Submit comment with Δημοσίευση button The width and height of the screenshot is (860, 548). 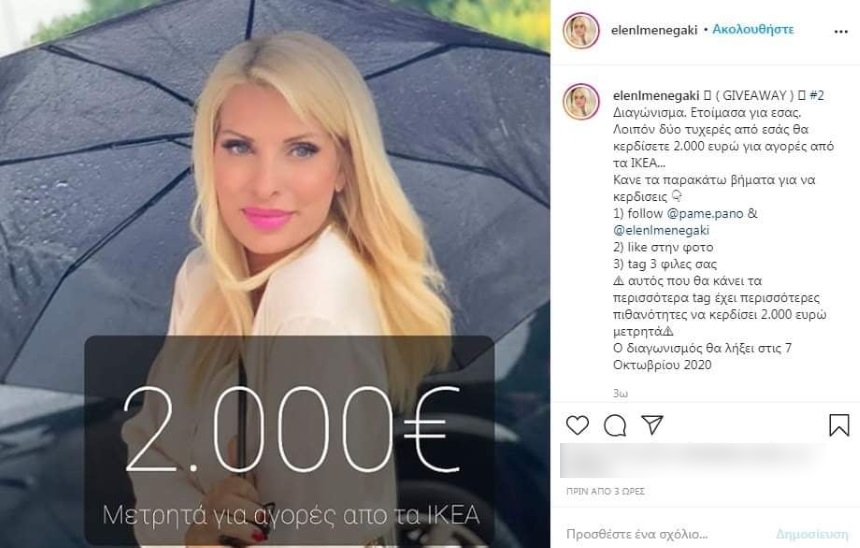pos(812,534)
